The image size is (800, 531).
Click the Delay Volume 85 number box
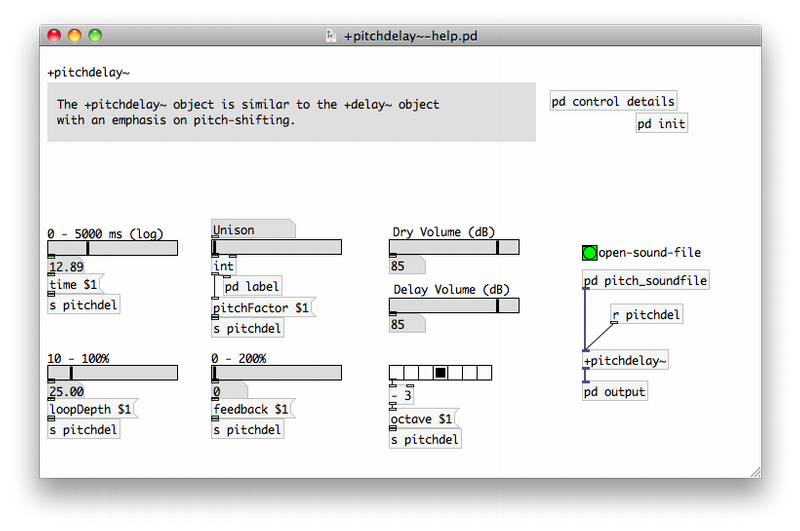(x=407, y=324)
